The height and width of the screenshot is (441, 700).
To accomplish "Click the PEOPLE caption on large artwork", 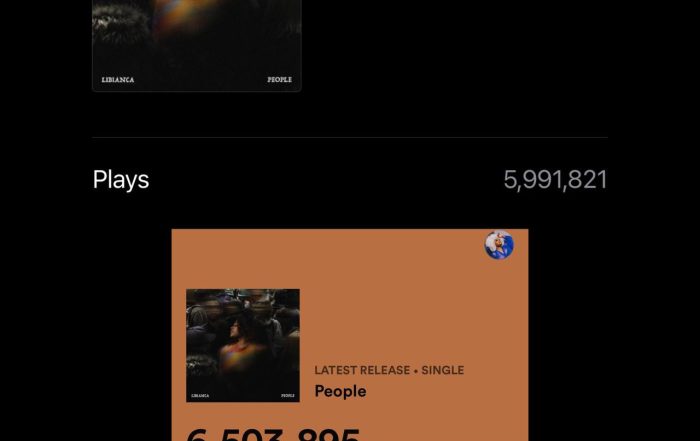I will (279, 79).
